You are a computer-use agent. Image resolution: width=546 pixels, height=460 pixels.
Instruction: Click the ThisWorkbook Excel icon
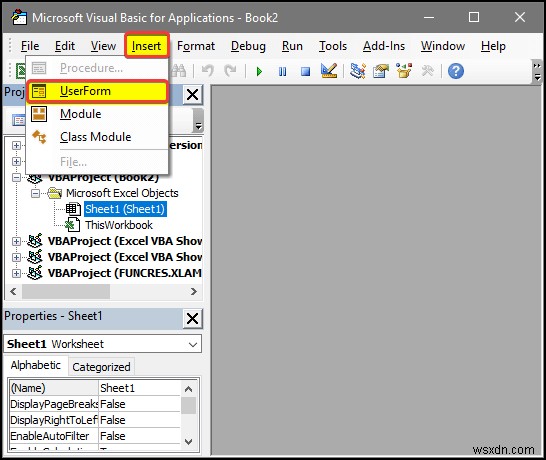coord(72,225)
